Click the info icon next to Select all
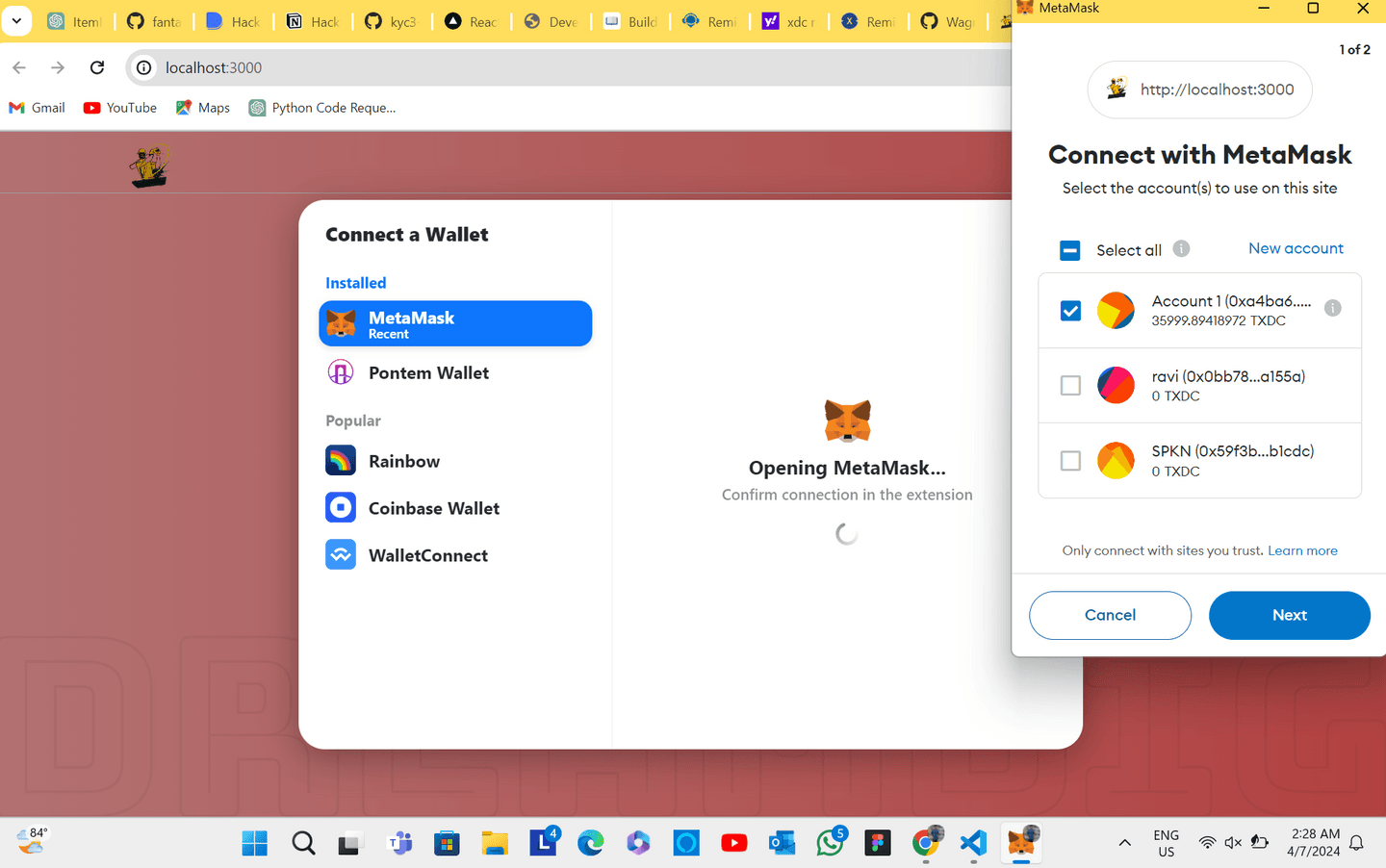1386x868 pixels. click(x=1181, y=248)
